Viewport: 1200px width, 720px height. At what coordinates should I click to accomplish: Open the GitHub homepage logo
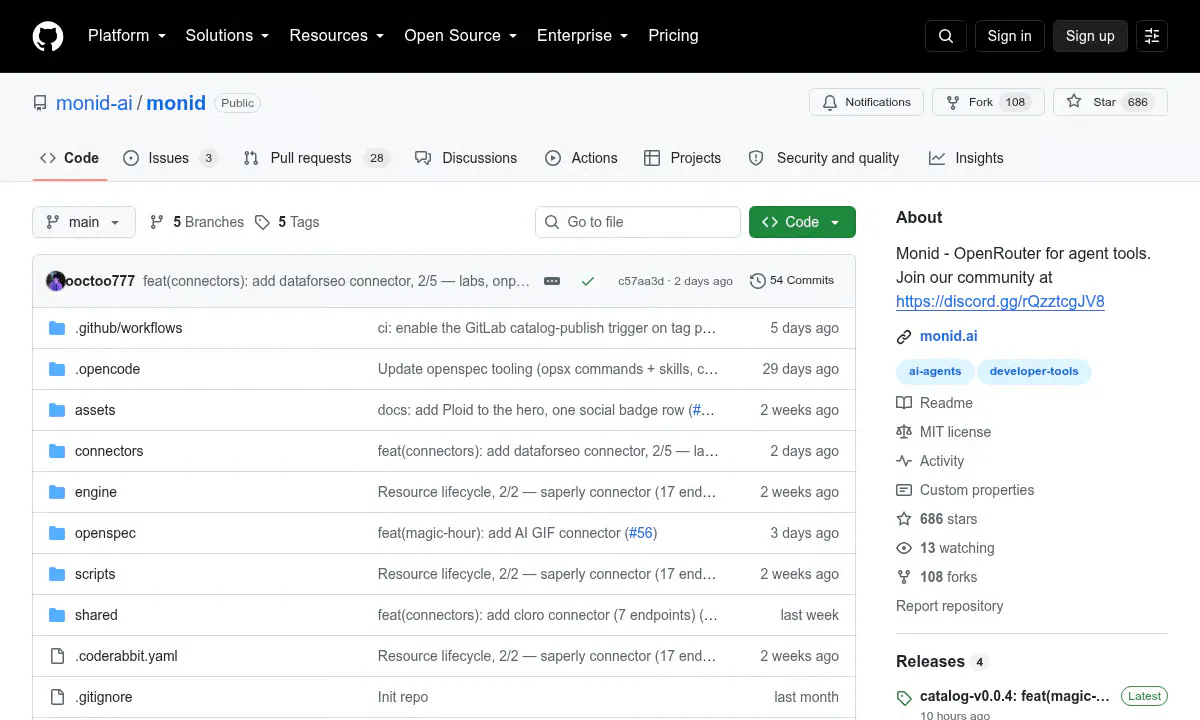coord(48,36)
